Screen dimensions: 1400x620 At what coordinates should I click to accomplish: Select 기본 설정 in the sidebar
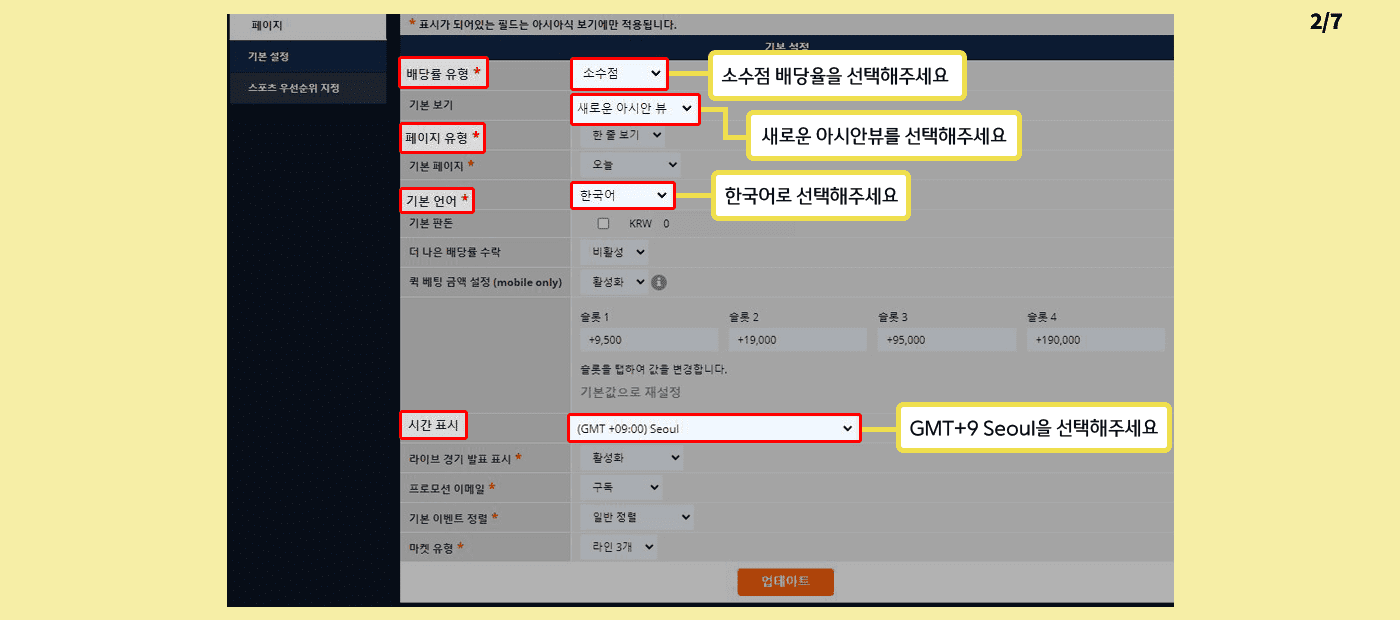point(306,57)
